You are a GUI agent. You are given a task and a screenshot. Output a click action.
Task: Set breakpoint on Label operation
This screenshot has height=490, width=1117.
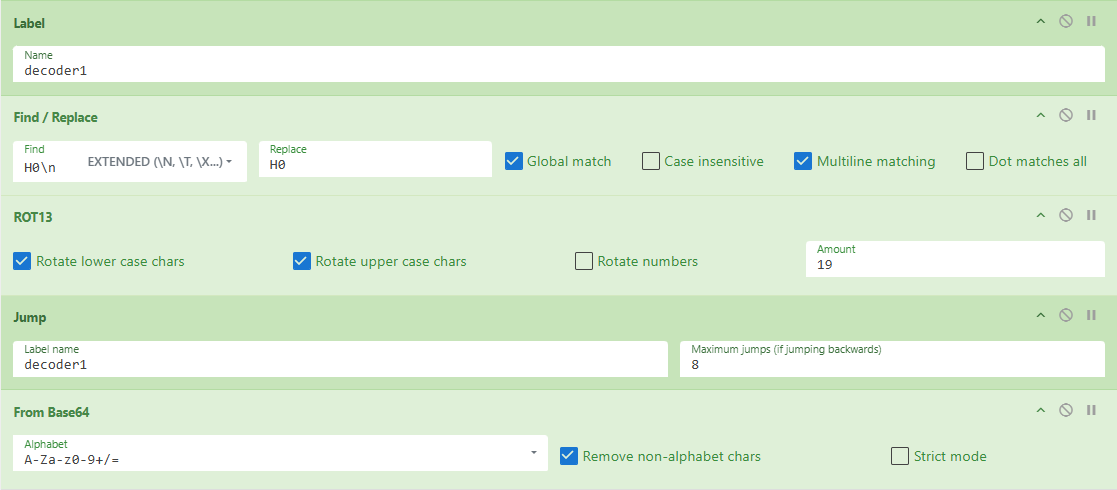(1091, 21)
